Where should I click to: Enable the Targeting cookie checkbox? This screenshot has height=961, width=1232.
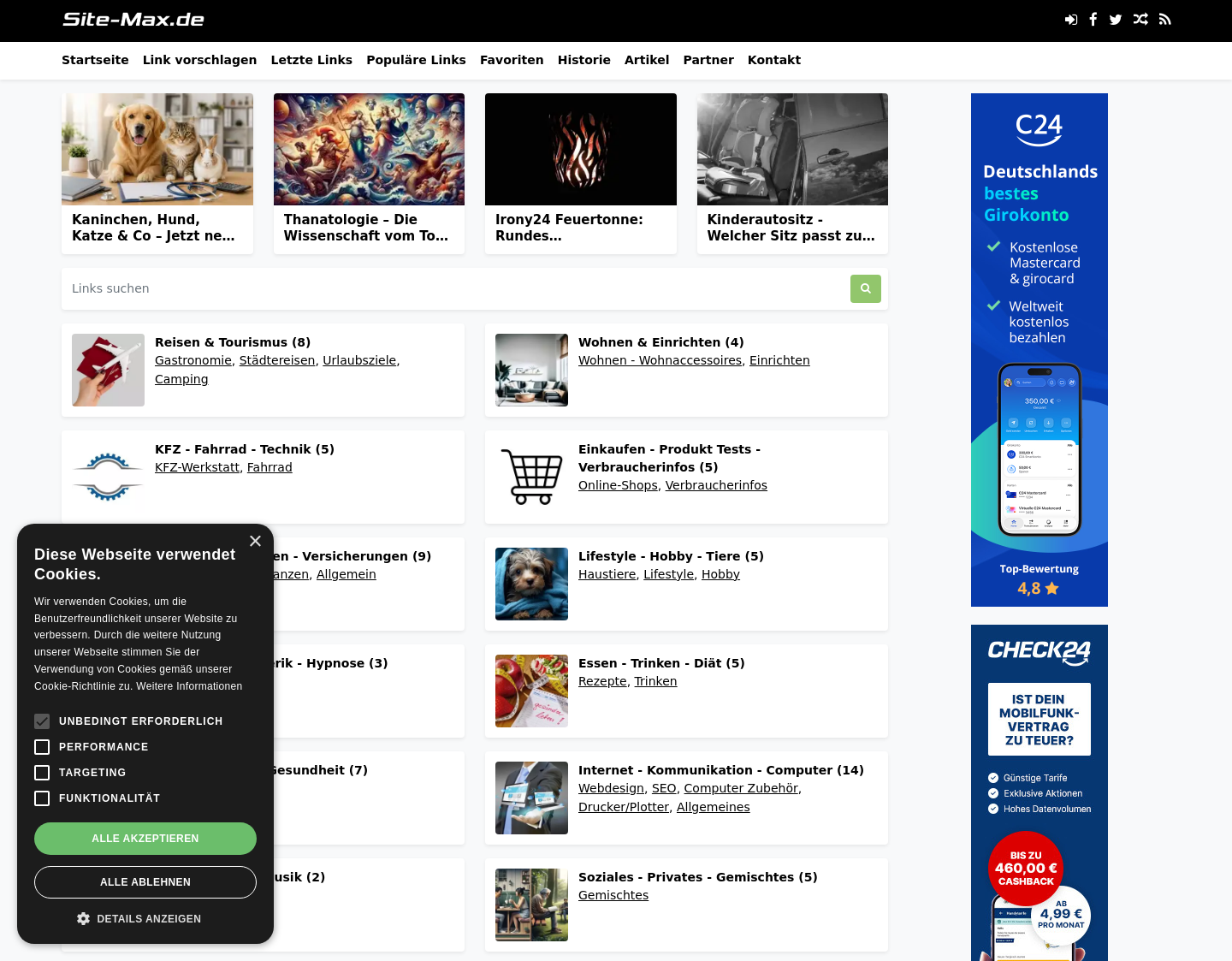[x=42, y=773]
